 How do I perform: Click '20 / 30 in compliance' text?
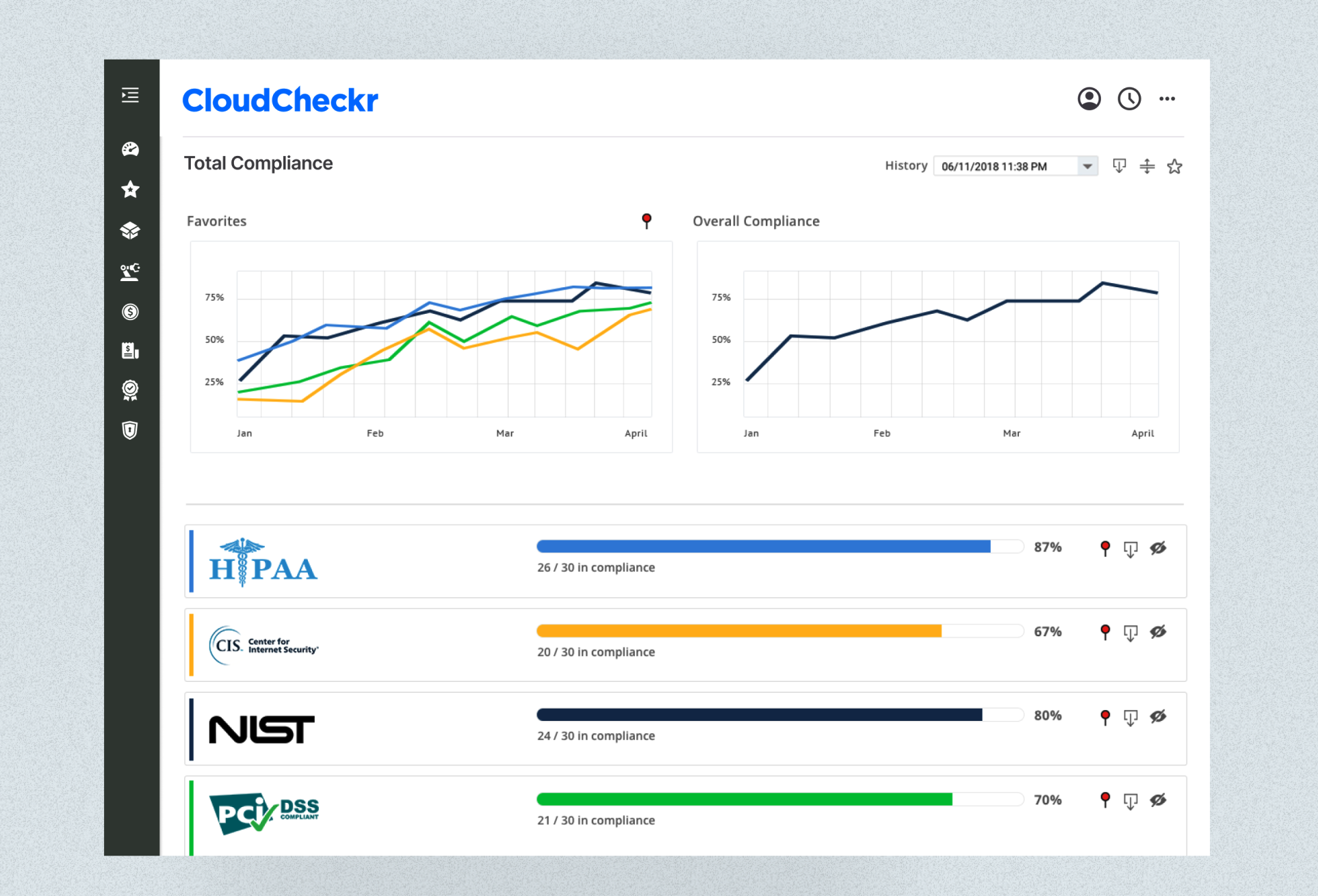pos(596,652)
